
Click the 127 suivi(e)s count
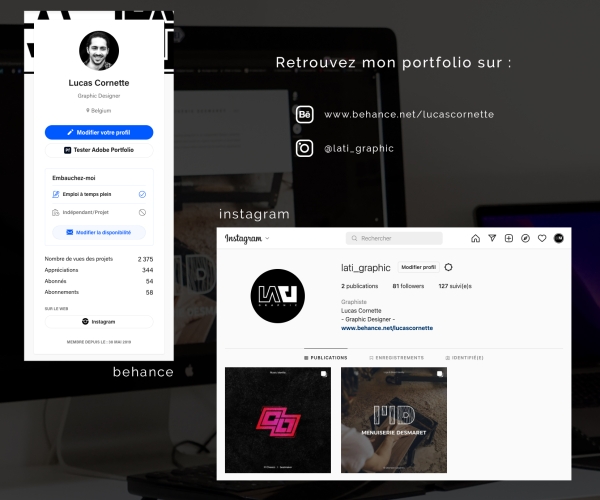point(455,286)
